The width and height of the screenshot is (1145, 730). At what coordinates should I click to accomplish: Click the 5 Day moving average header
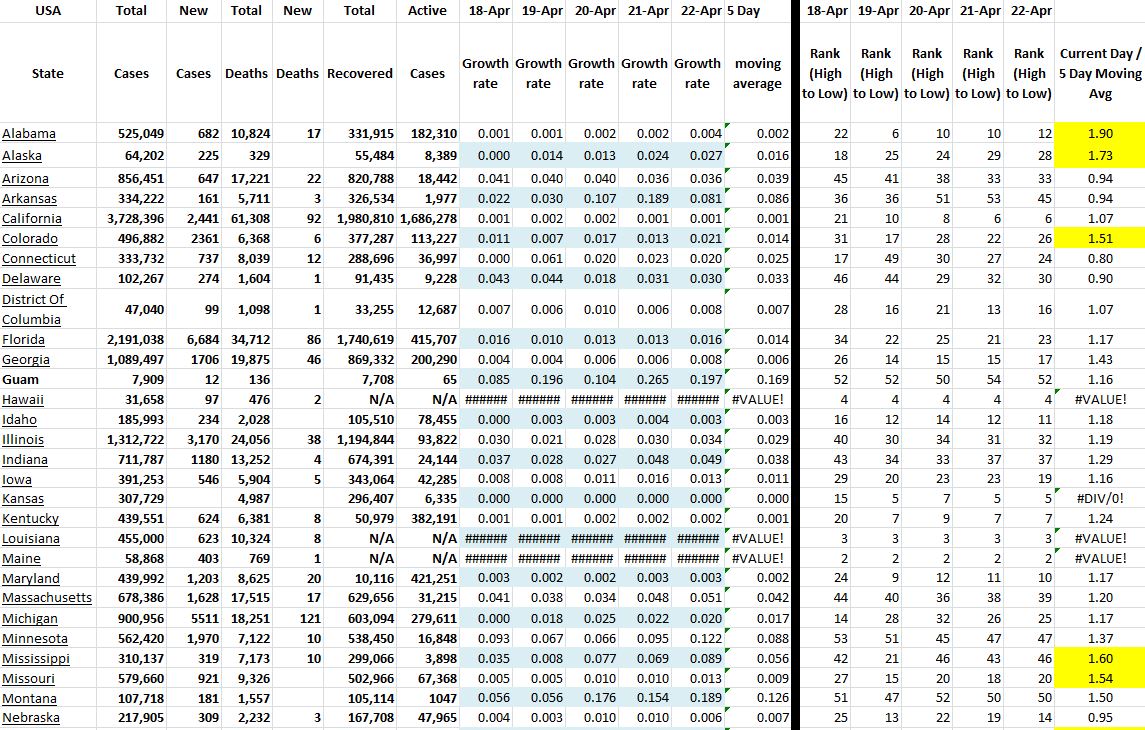(757, 73)
